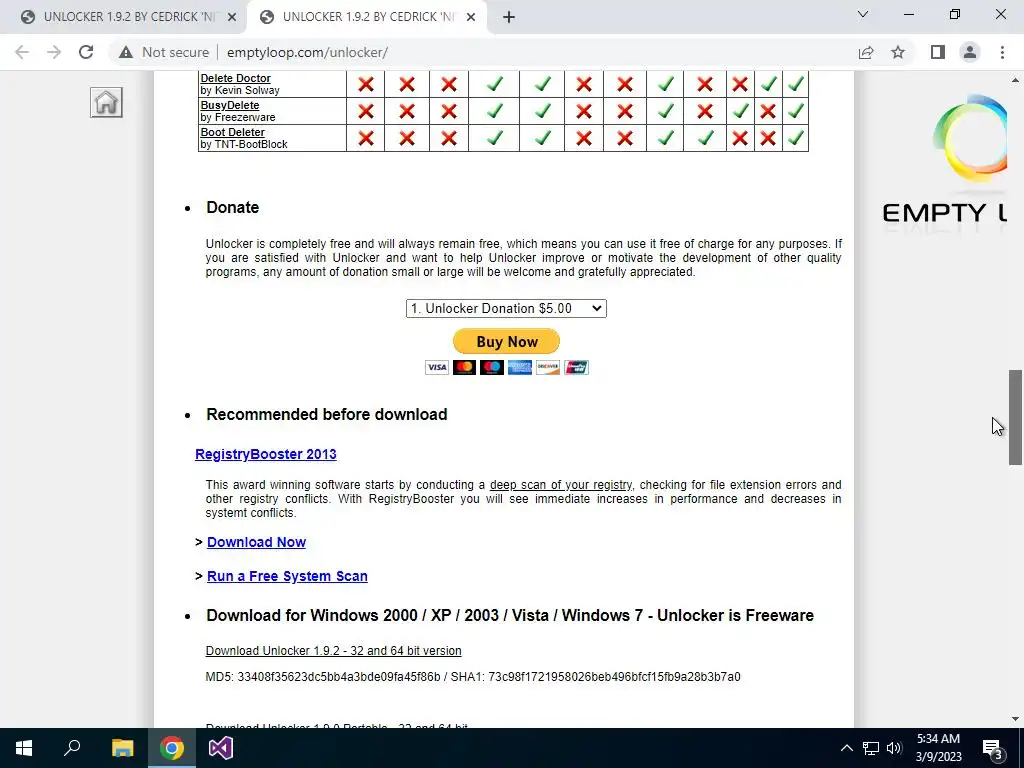Click the Maestro card icon
This screenshot has height=768, width=1024.
[x=492, y=368]
